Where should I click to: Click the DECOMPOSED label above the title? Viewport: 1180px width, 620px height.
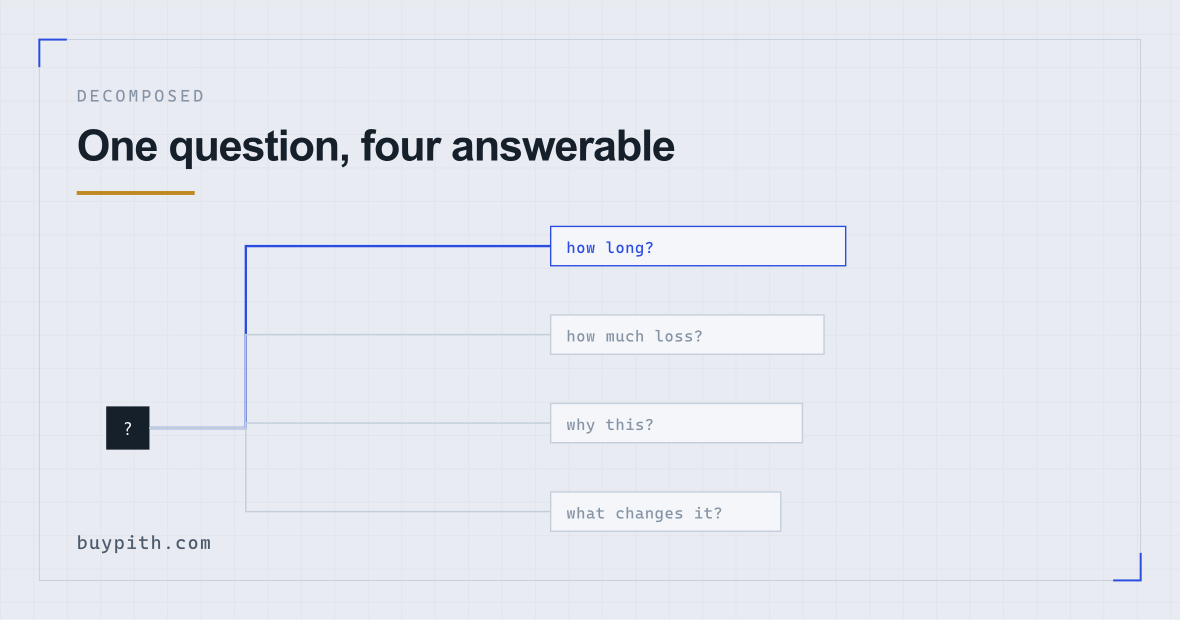click(141, 96)
